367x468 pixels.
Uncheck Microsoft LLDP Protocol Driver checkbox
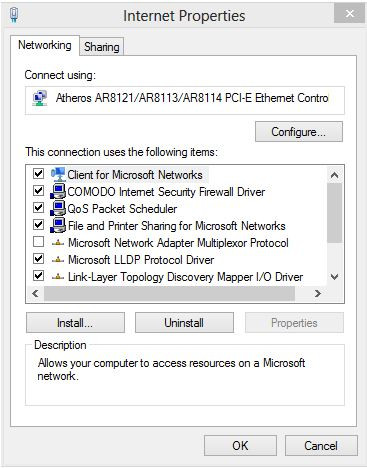(39, 259)
